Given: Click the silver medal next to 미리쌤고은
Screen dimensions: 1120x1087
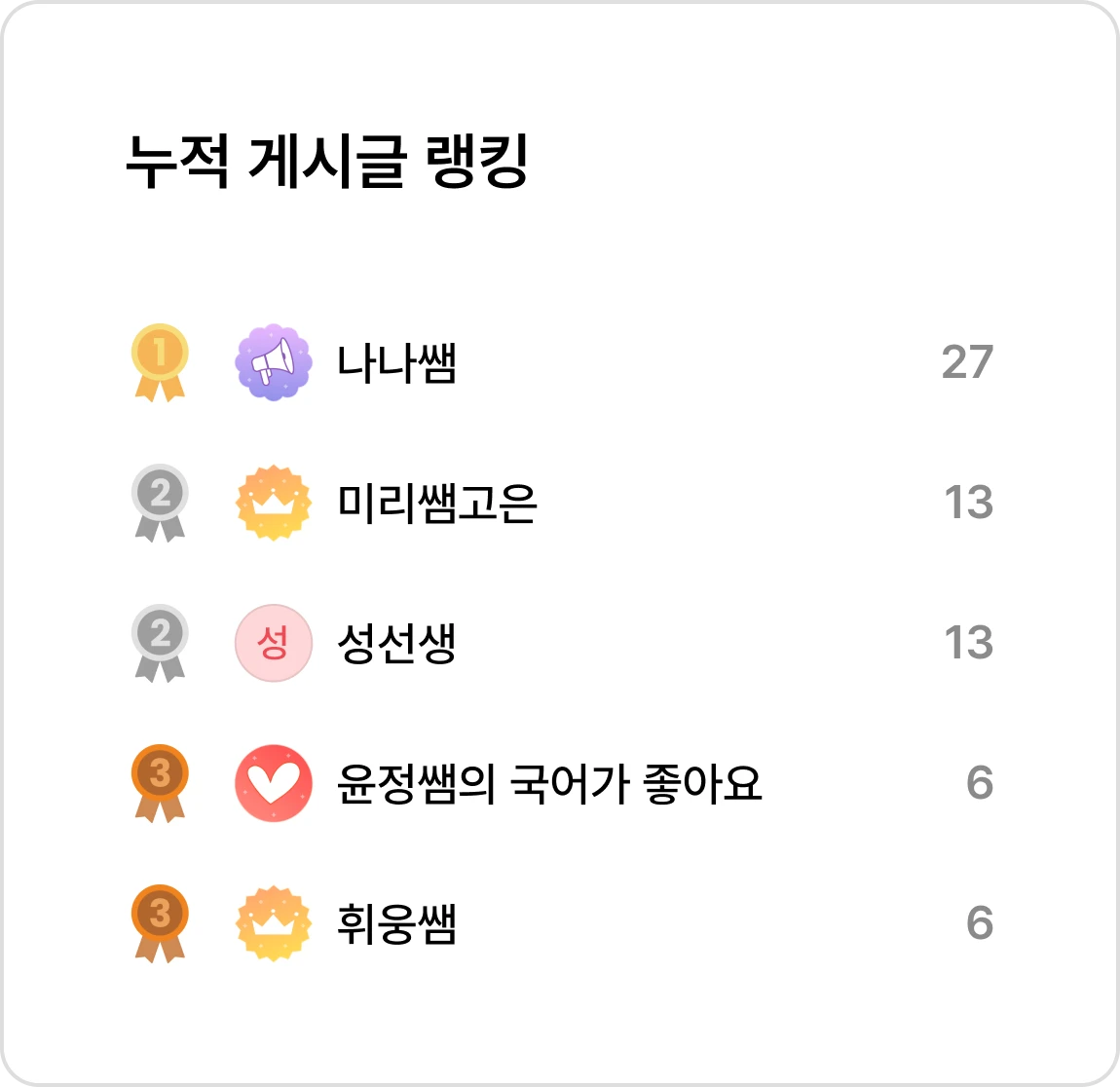Looking at the screenshot, I should click(x=160, y=503).
